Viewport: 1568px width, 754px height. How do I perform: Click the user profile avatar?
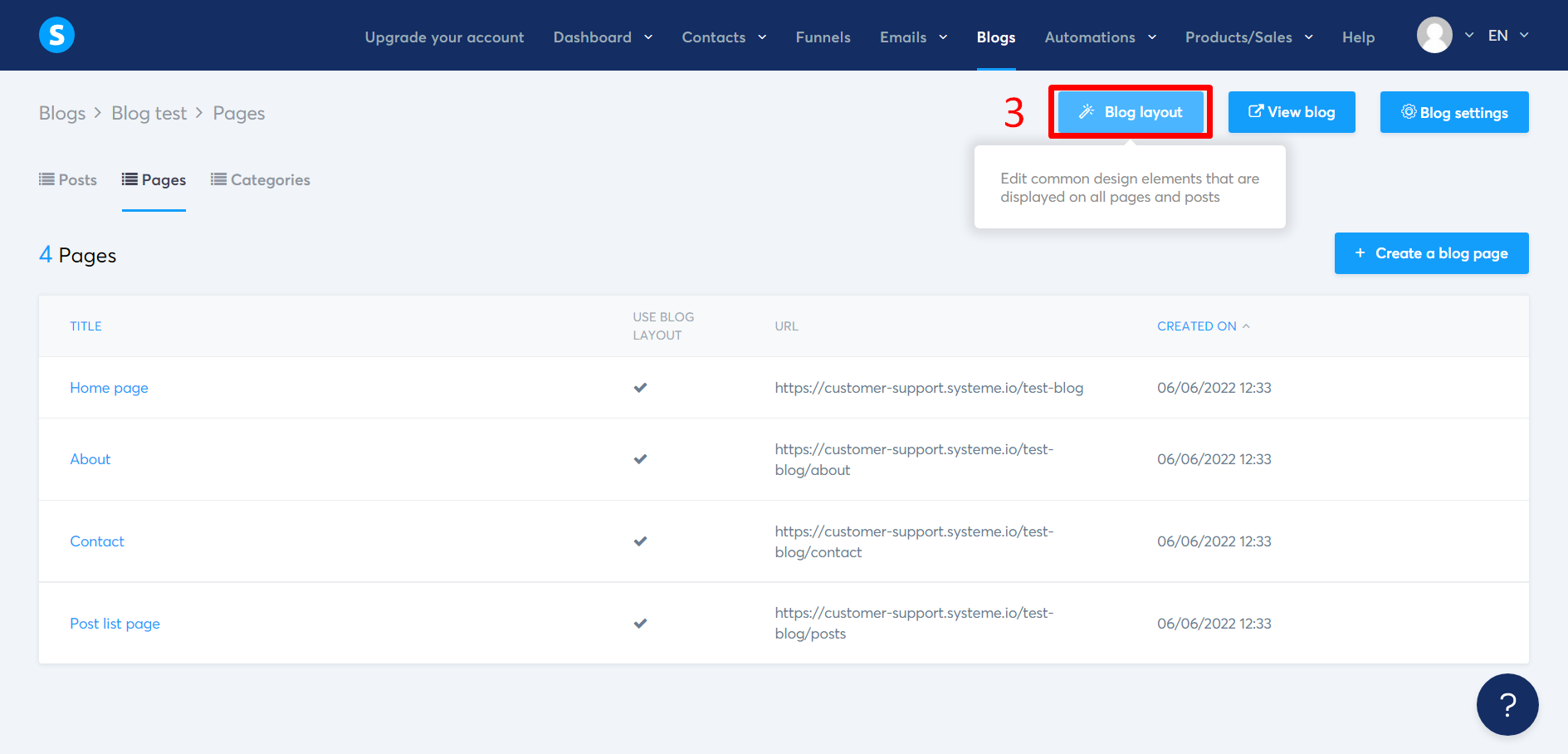point(1434,35)
